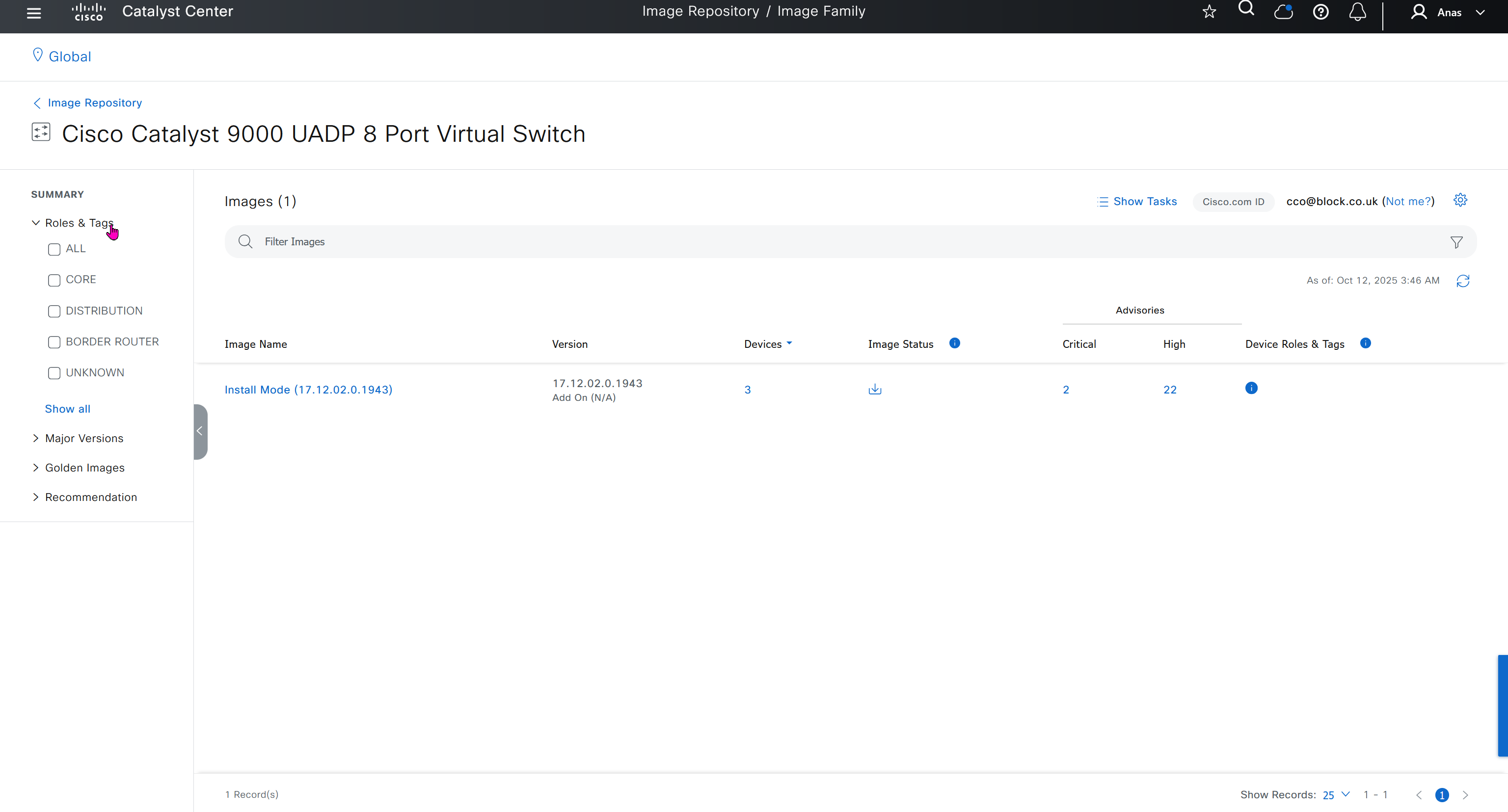The width and height of the screenshot is (1508, 812).
Task: Enable the DISTRIBUTION checkbox
Action: (x=54, y=311)
